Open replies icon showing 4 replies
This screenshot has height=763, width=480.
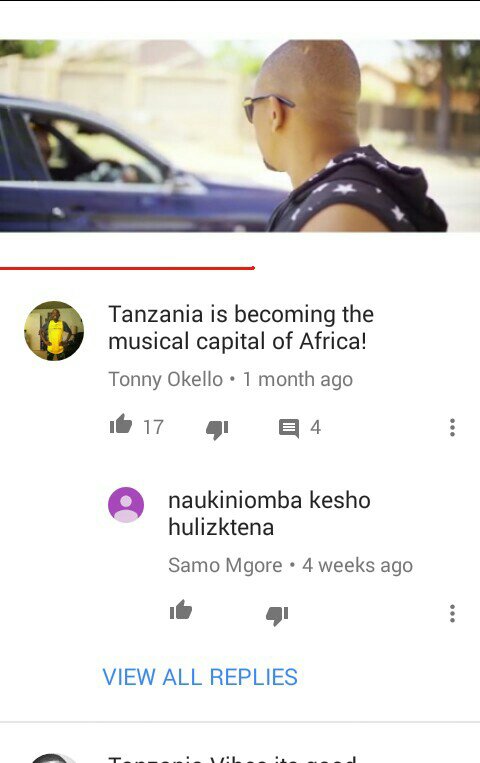289,428
